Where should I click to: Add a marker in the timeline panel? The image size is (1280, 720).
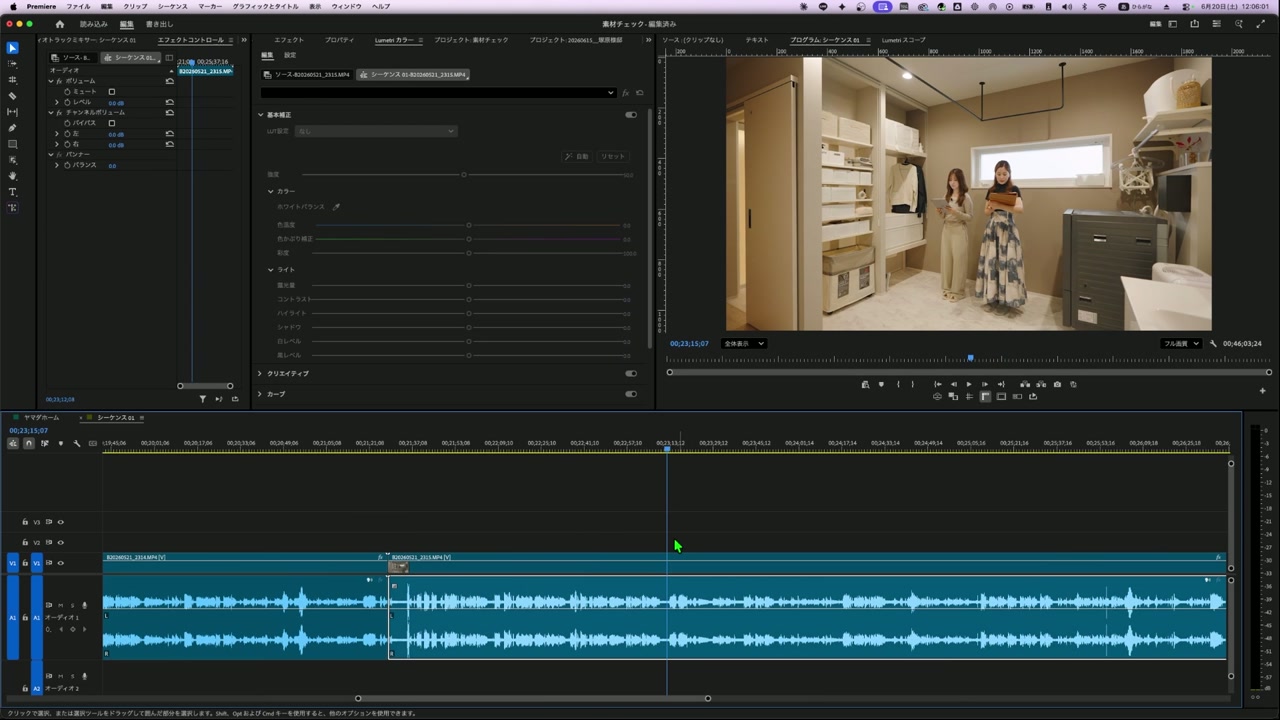tap(60, 443)
